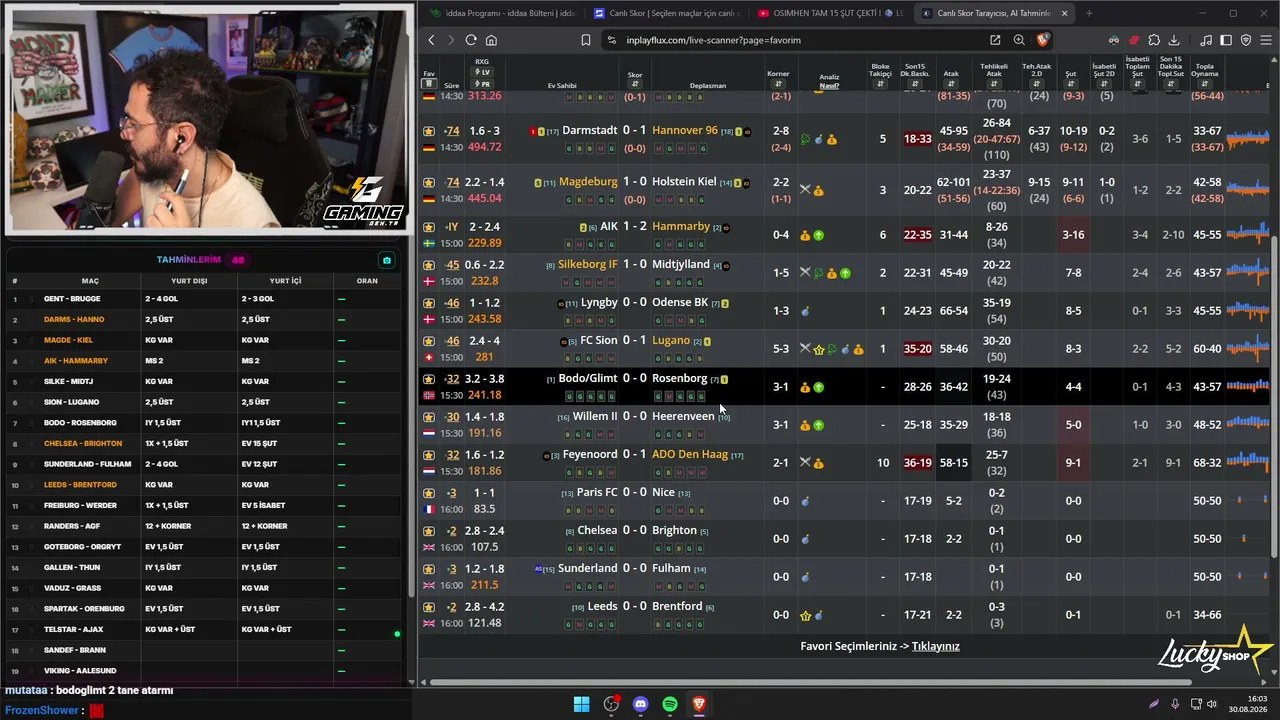Toggle favorite star for Silkeborg IF match
Screen dimensions: 1280x720
tap(429, 265)
